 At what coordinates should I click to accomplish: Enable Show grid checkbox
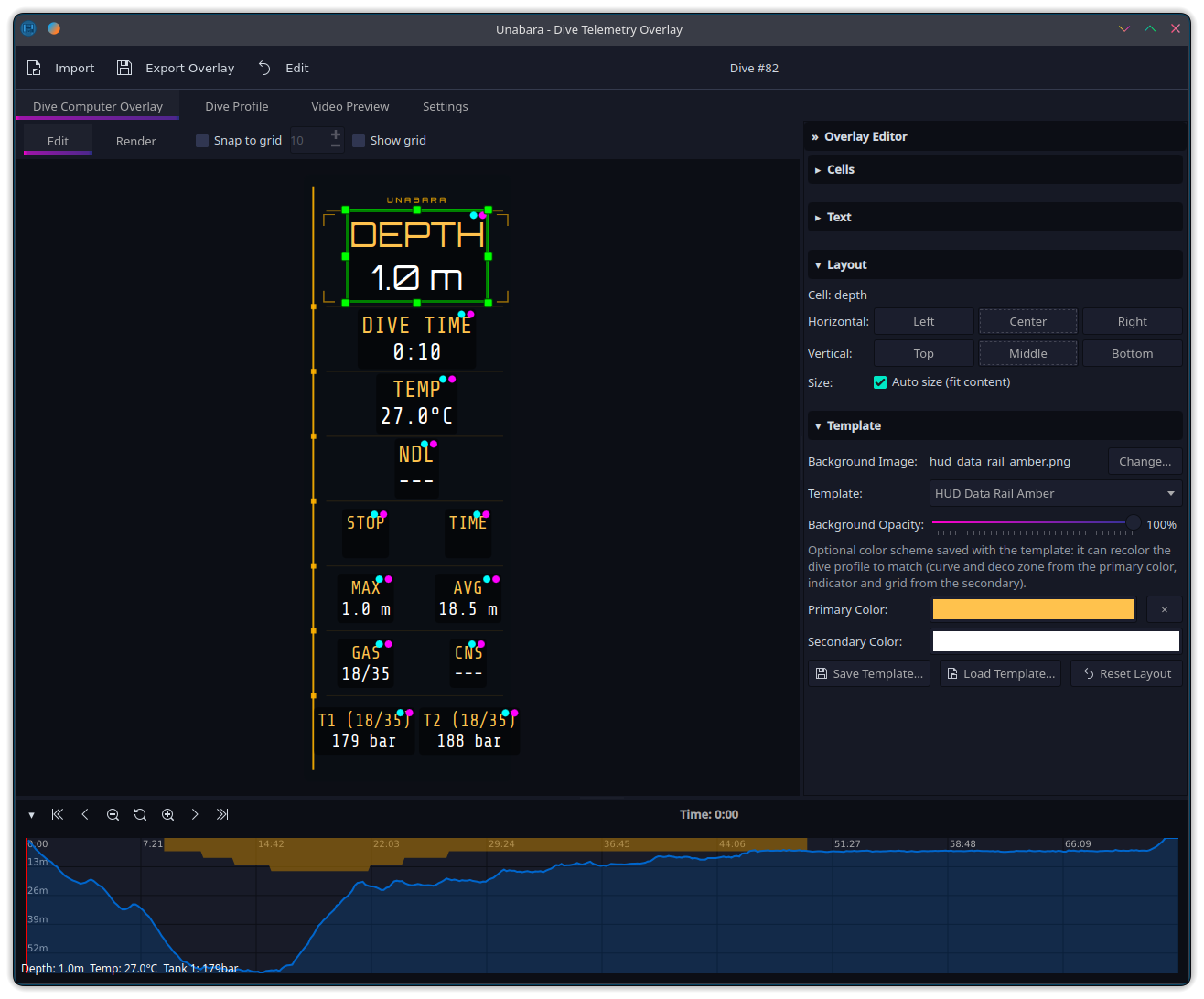click(x=359, y=141)
